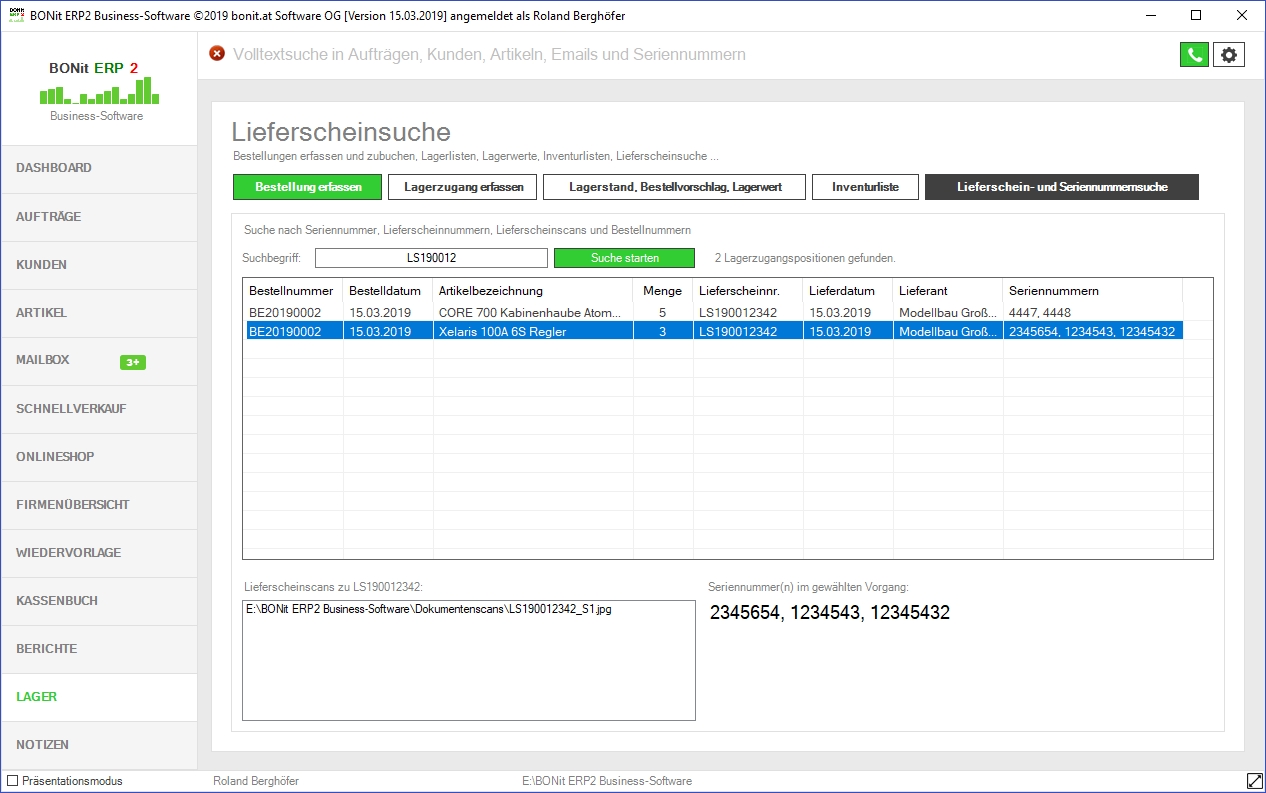Click the Lagerzugang erfassen button
Image resolution: width=1266 pixels, height=793 pixels.
point(464,187)
